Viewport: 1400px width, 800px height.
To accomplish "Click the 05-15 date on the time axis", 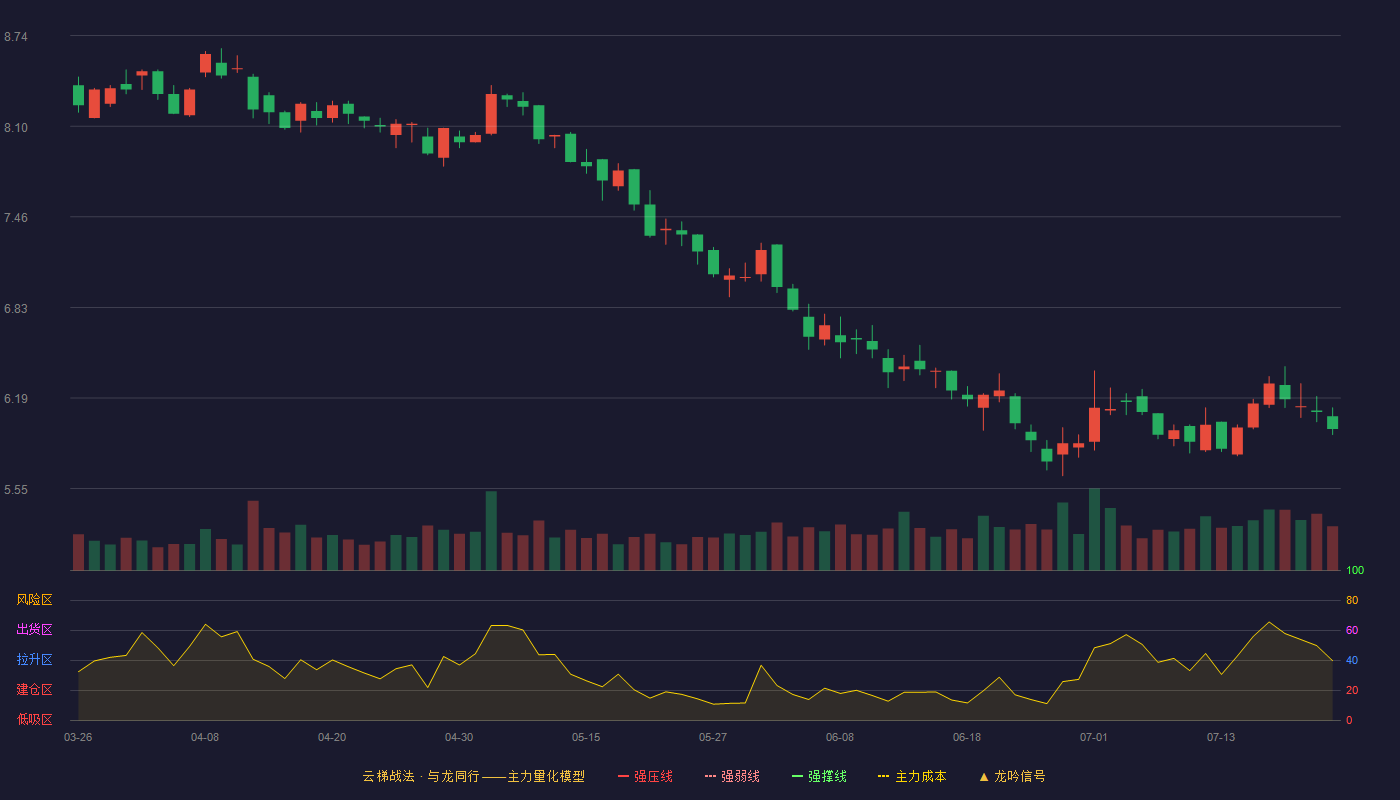I will (586, 737).
